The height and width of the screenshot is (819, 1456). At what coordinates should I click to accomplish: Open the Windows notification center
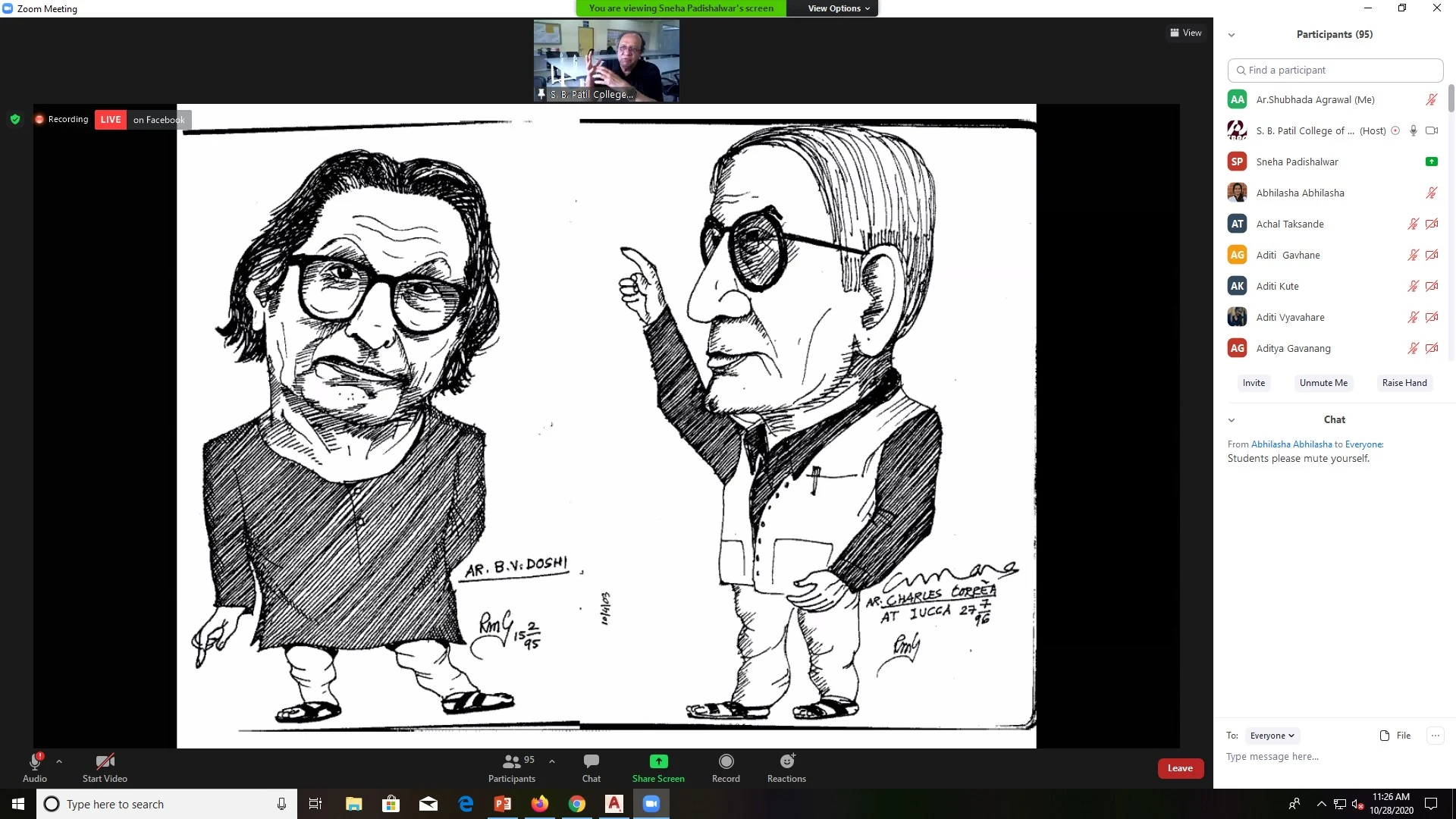(1432, 804)
